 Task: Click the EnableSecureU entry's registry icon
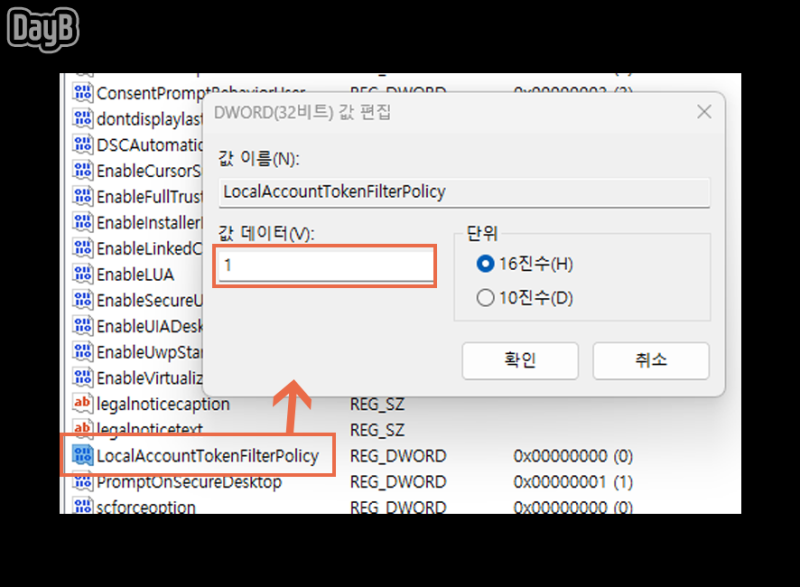click(x=83, y=300)
